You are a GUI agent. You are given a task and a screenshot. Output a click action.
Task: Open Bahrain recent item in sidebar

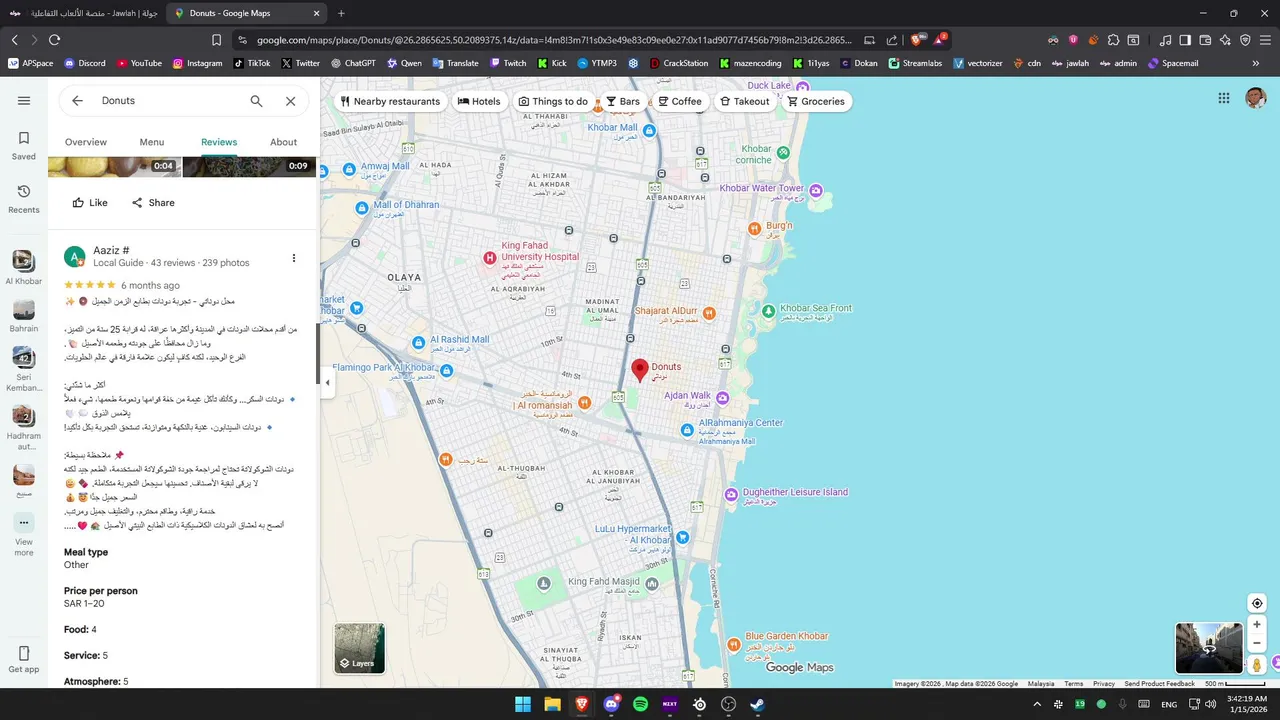pyautogui.click(x=24, y=316)
